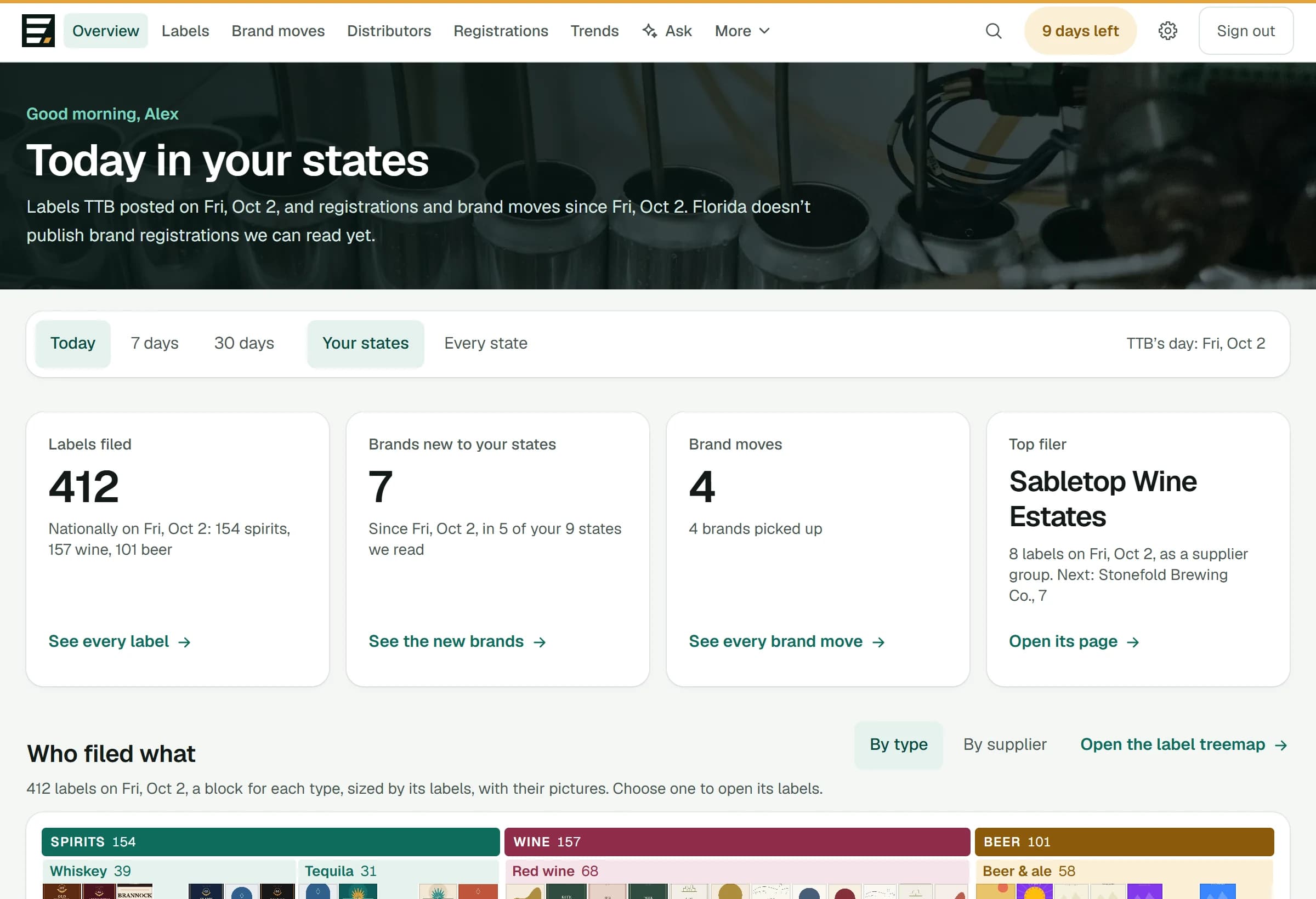The width and height of the screenshot is (1316, 899).
Task: Open the Tequila 31 block
Action: coord(399,879)
